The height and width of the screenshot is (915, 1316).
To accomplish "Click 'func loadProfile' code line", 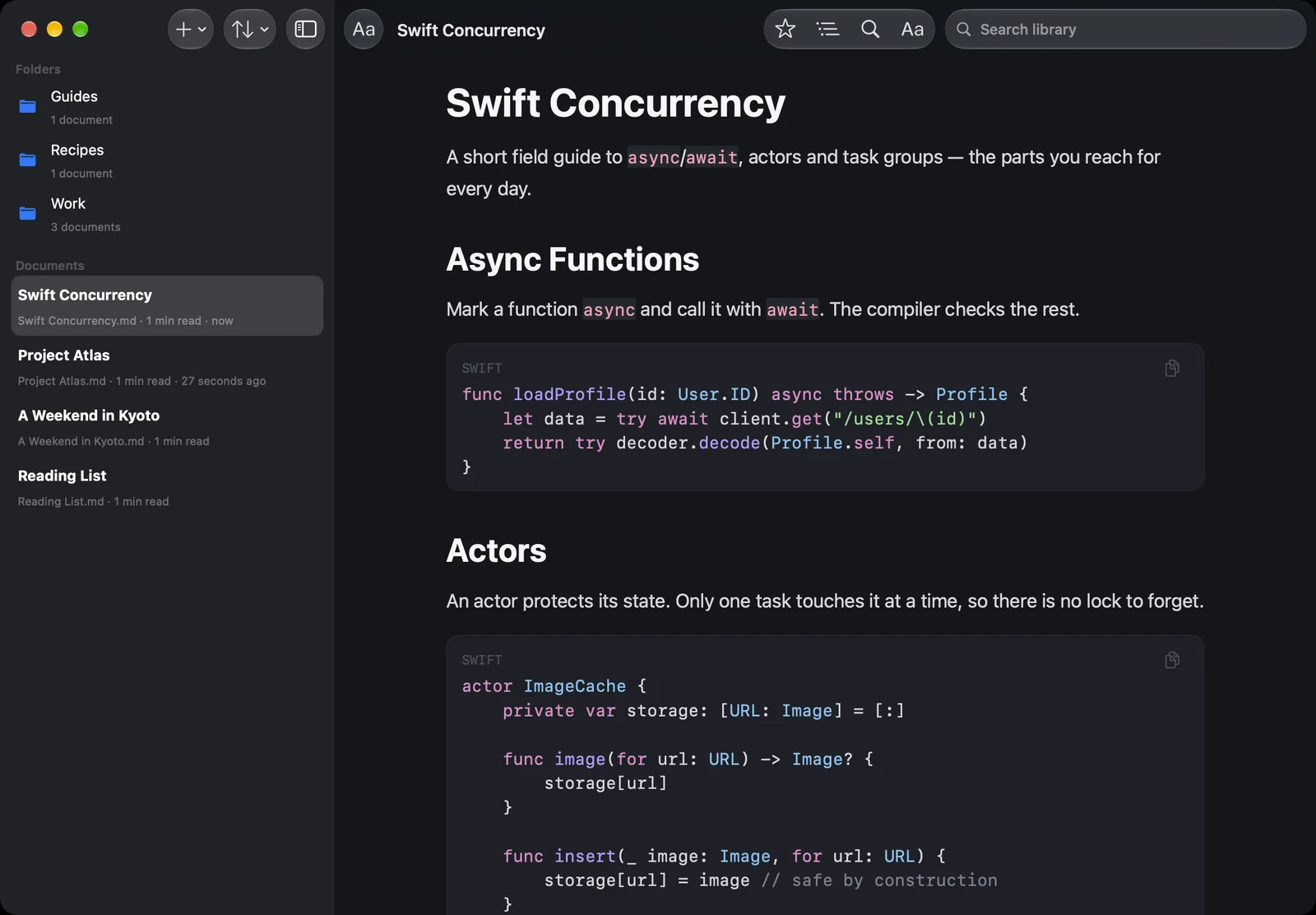I will (744, 394).
